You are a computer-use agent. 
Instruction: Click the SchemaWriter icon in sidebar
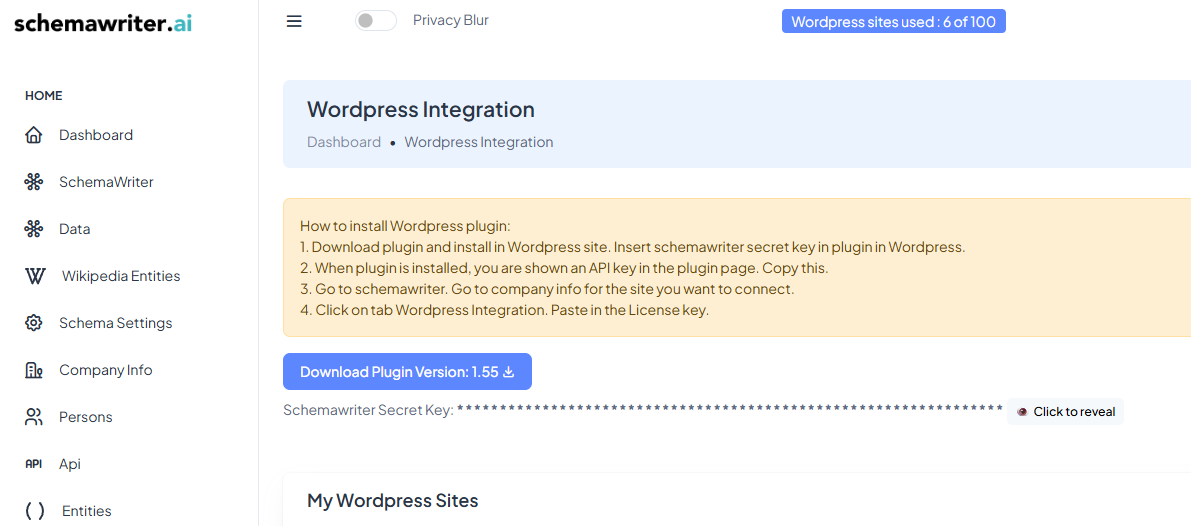(34, 182)
